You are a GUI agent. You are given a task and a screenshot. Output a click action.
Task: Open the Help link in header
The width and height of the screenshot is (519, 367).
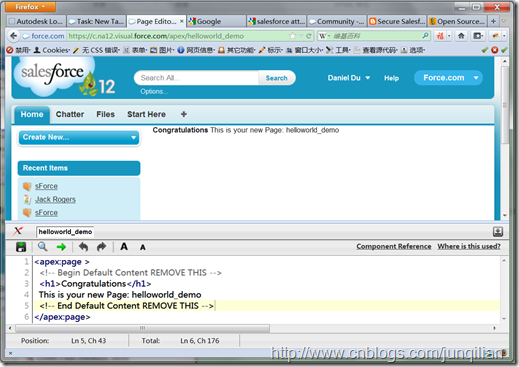391,78
